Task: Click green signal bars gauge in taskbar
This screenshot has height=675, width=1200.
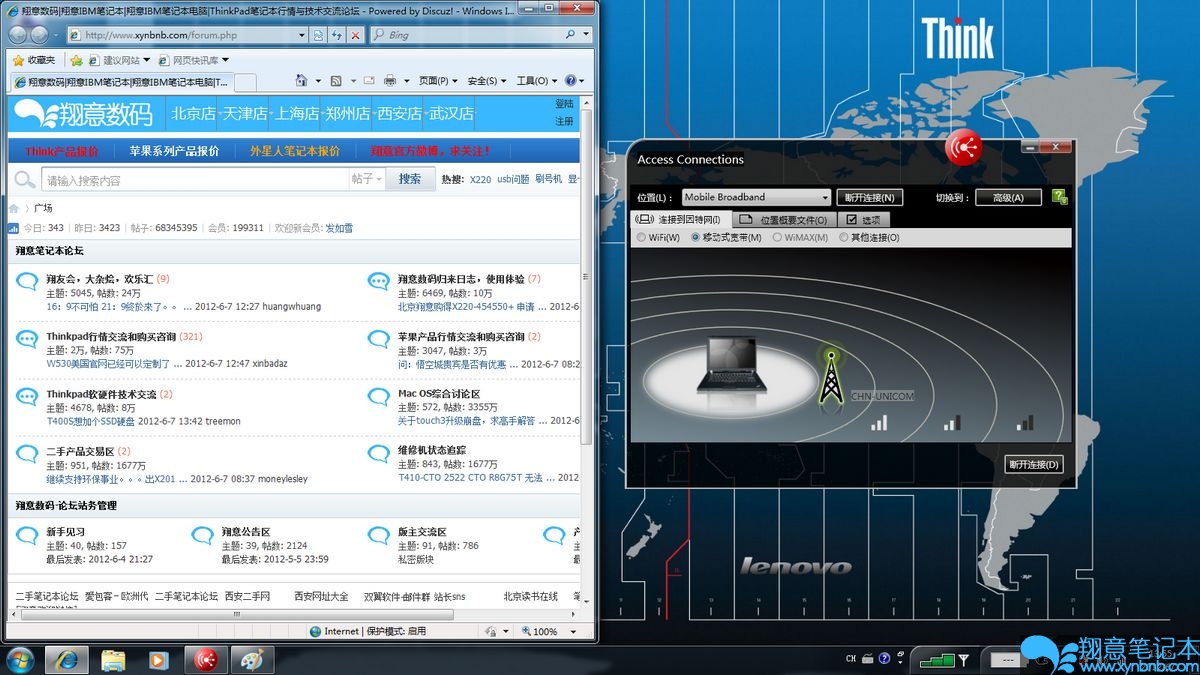Action: (937, 660)
